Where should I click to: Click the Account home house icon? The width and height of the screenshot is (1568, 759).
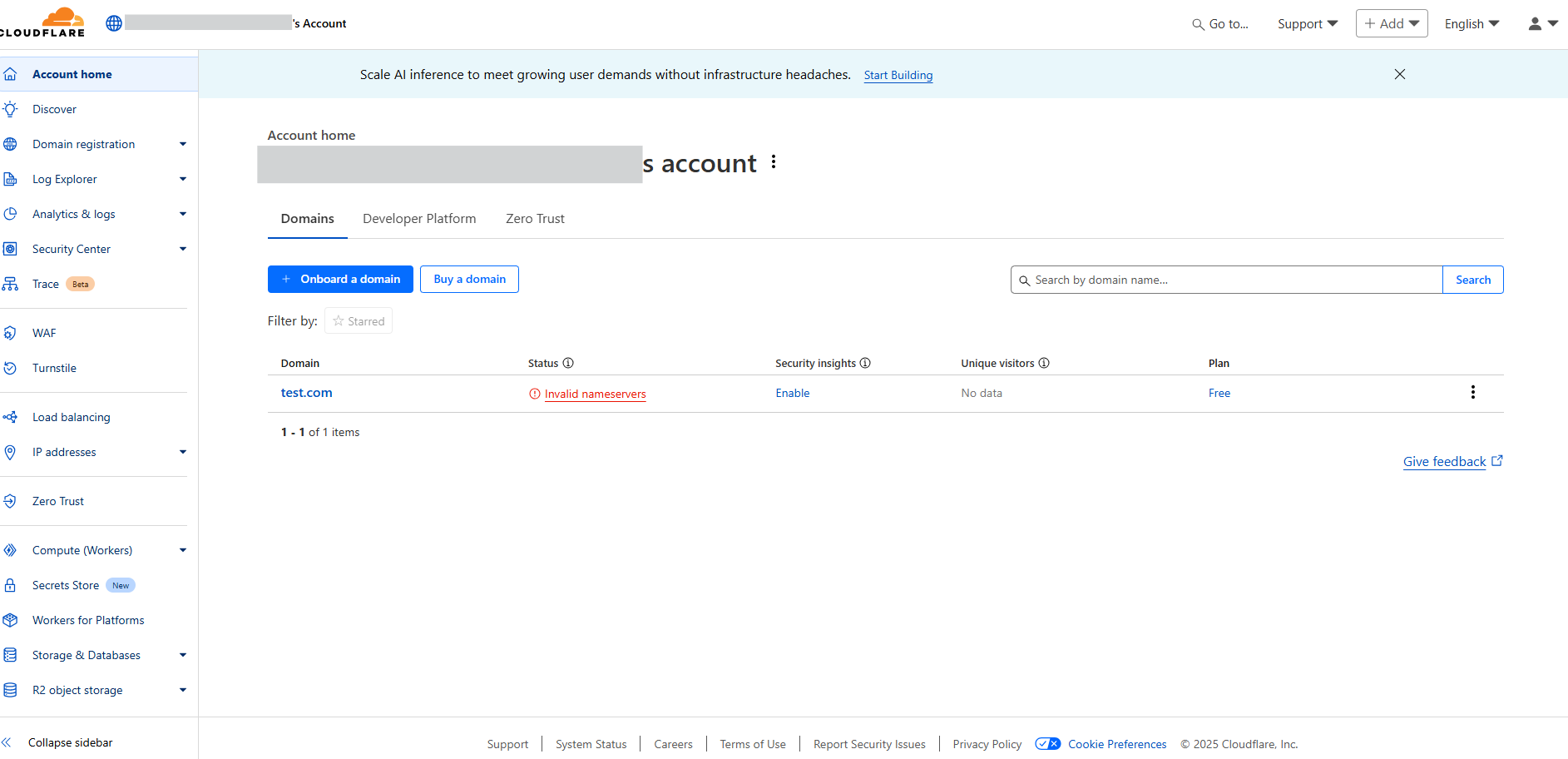click(x=10, y=74)
